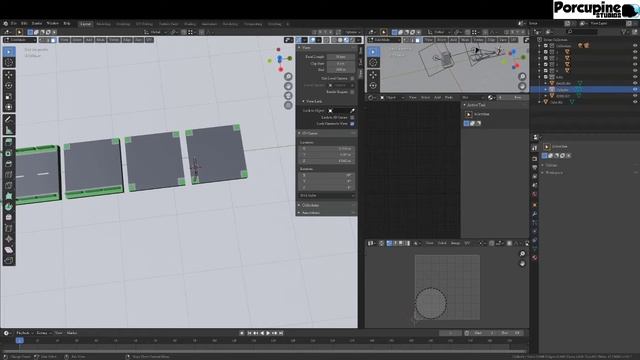Pick the Annotate pencil tool
Screen dimensions: 640x360
(9, 120)
